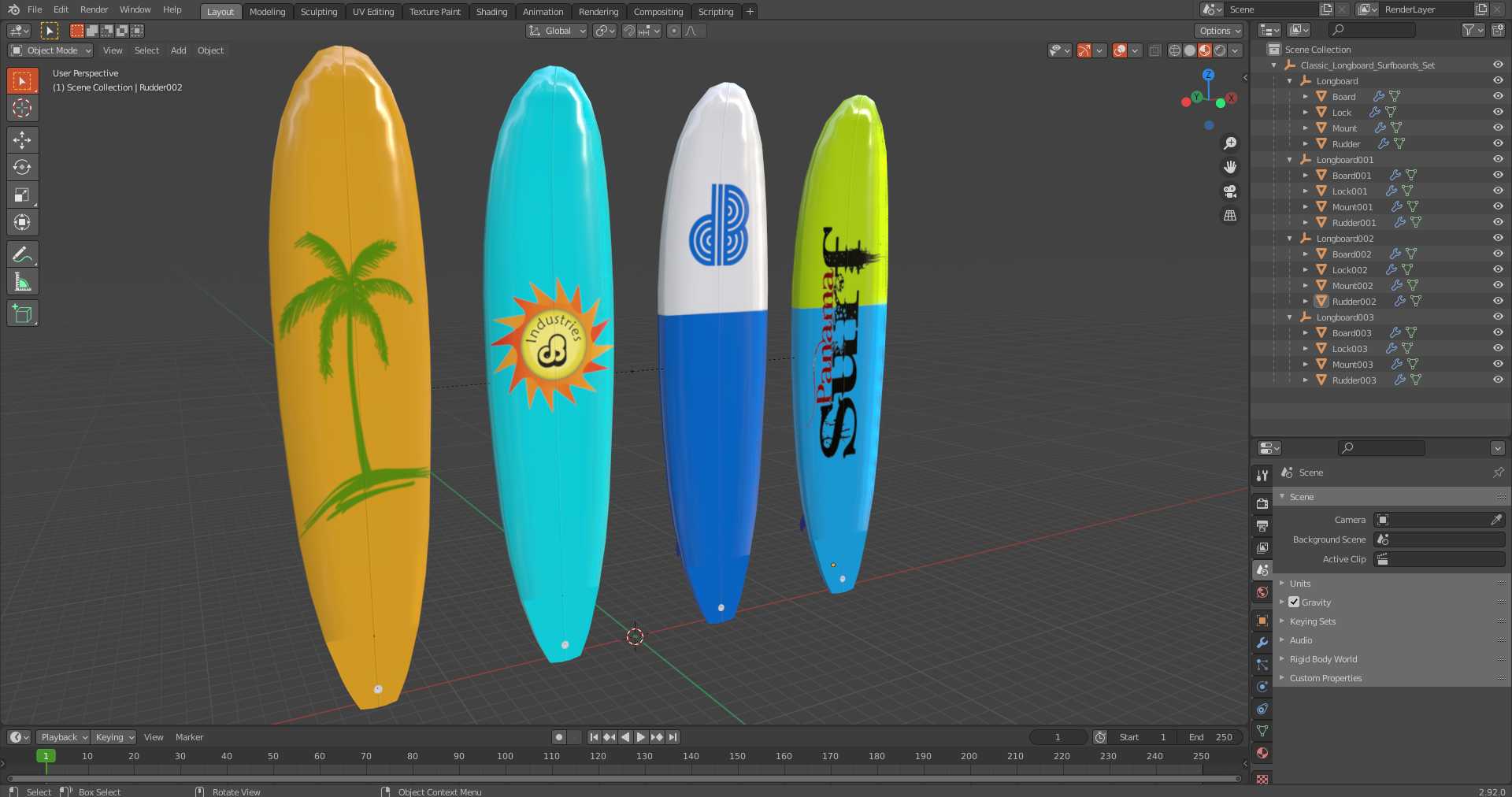Toggle the camera view icon
Image resolution: width=1512 pixels, height=797 pixels.
coord(1230,191)
